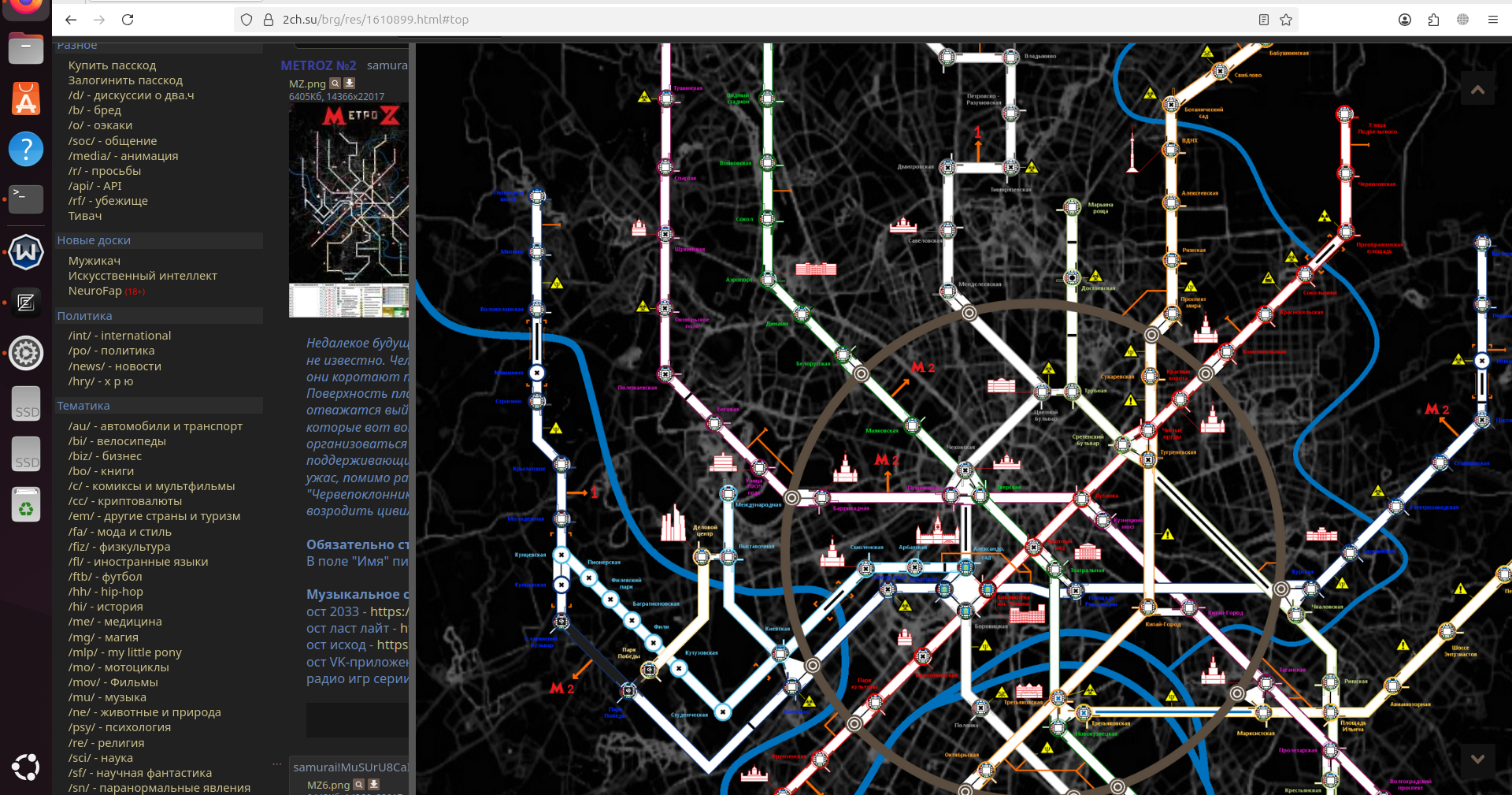The width and height of the screenshot is (1512, 795).
Task: Go to the /soc/ - общение board
Action: click(x=113, y=141)
